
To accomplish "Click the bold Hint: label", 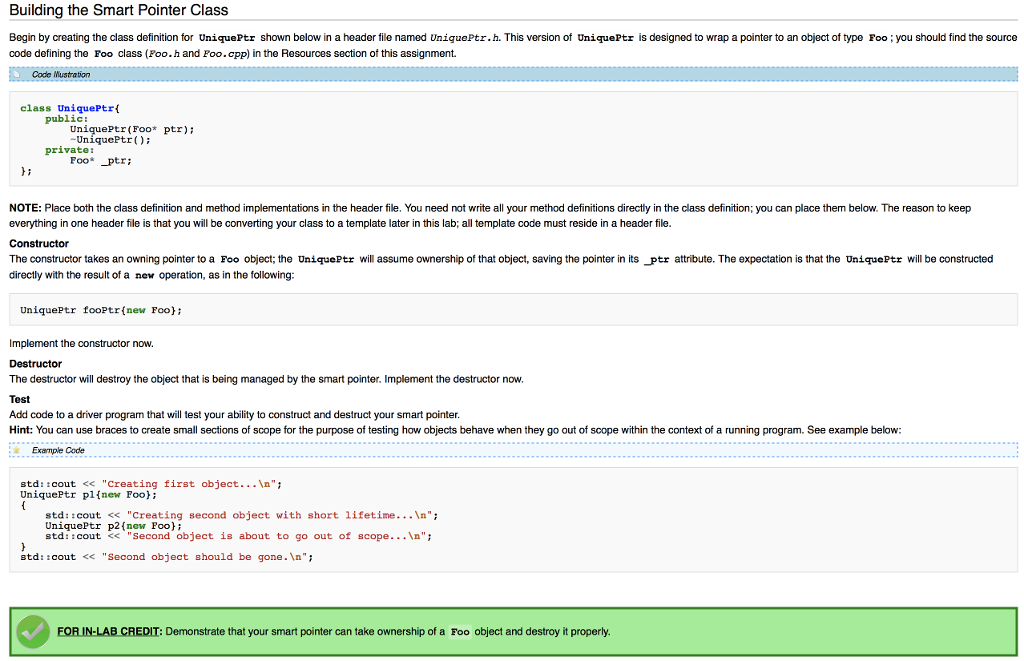I will [22, 430].
